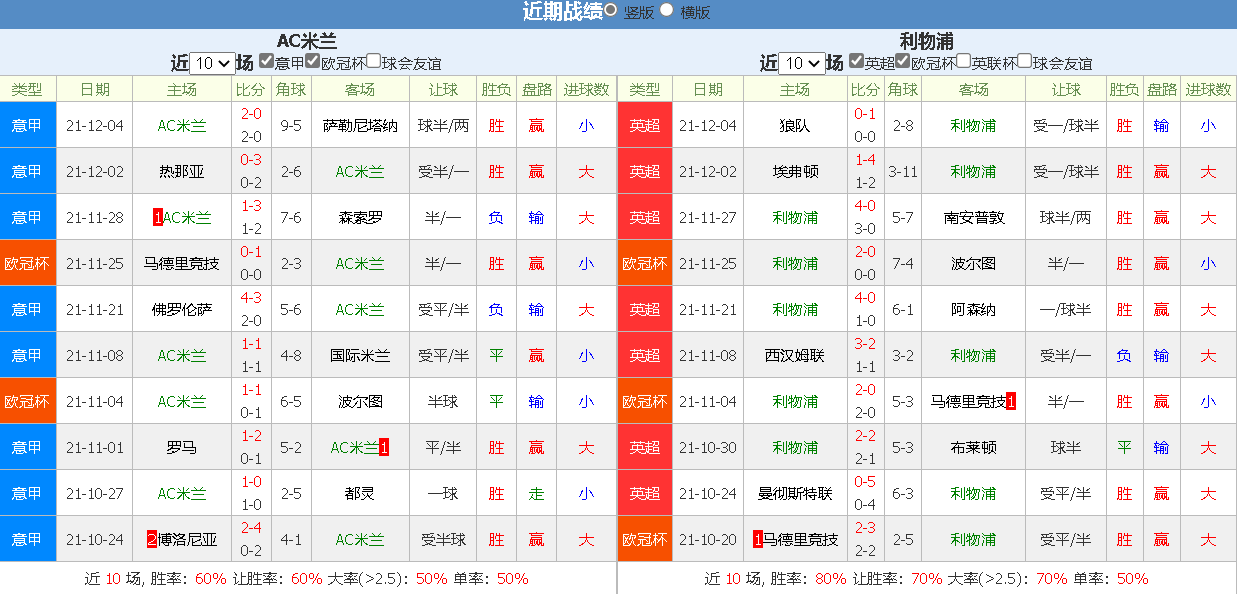Viewport: 1241px width, 594px height.
Task: Click red card badge on AC米兰 in 21-11-28 row
Action: [x=157, y=217]
